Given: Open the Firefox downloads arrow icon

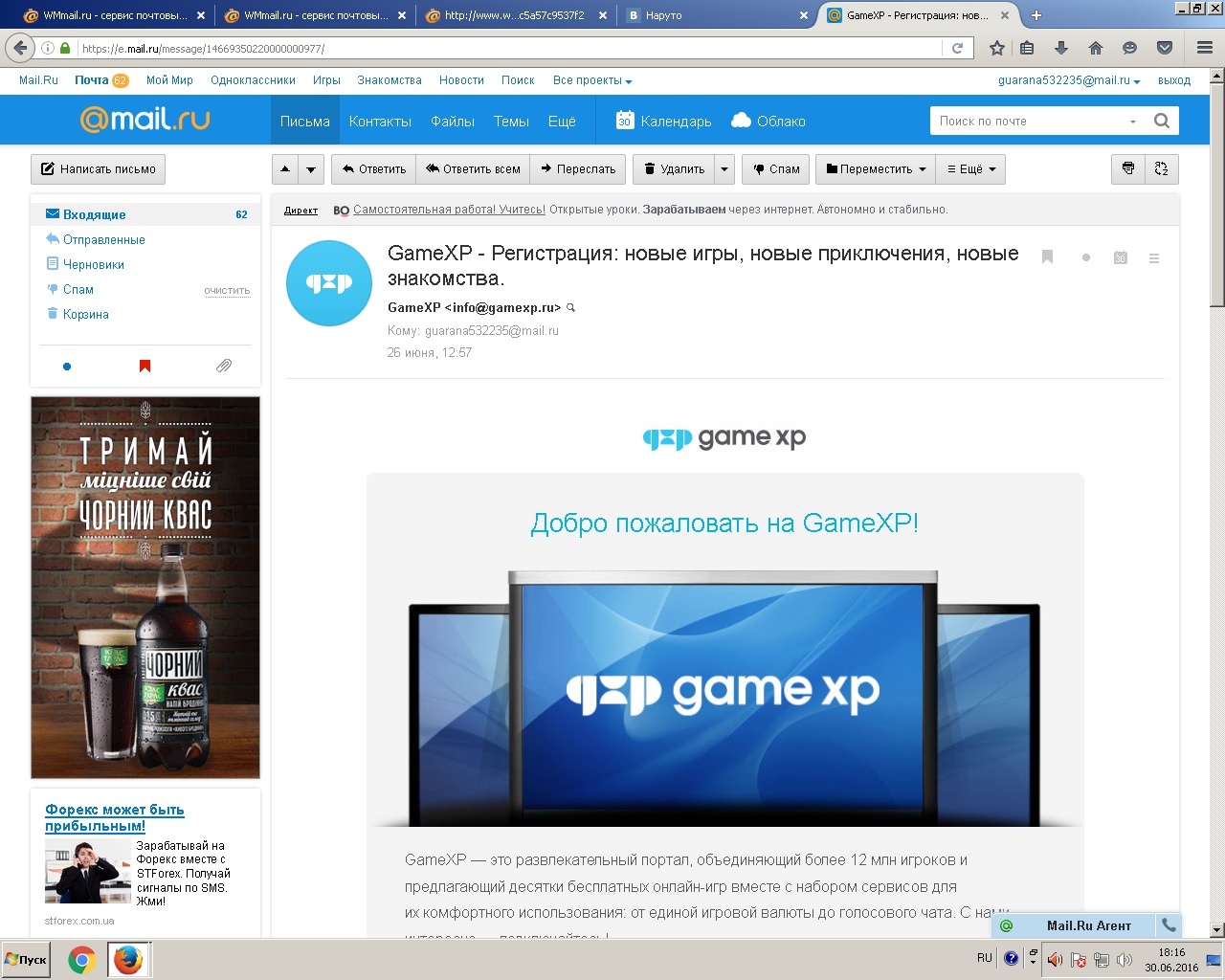Looking at the screenshot, I should 1060,48.
